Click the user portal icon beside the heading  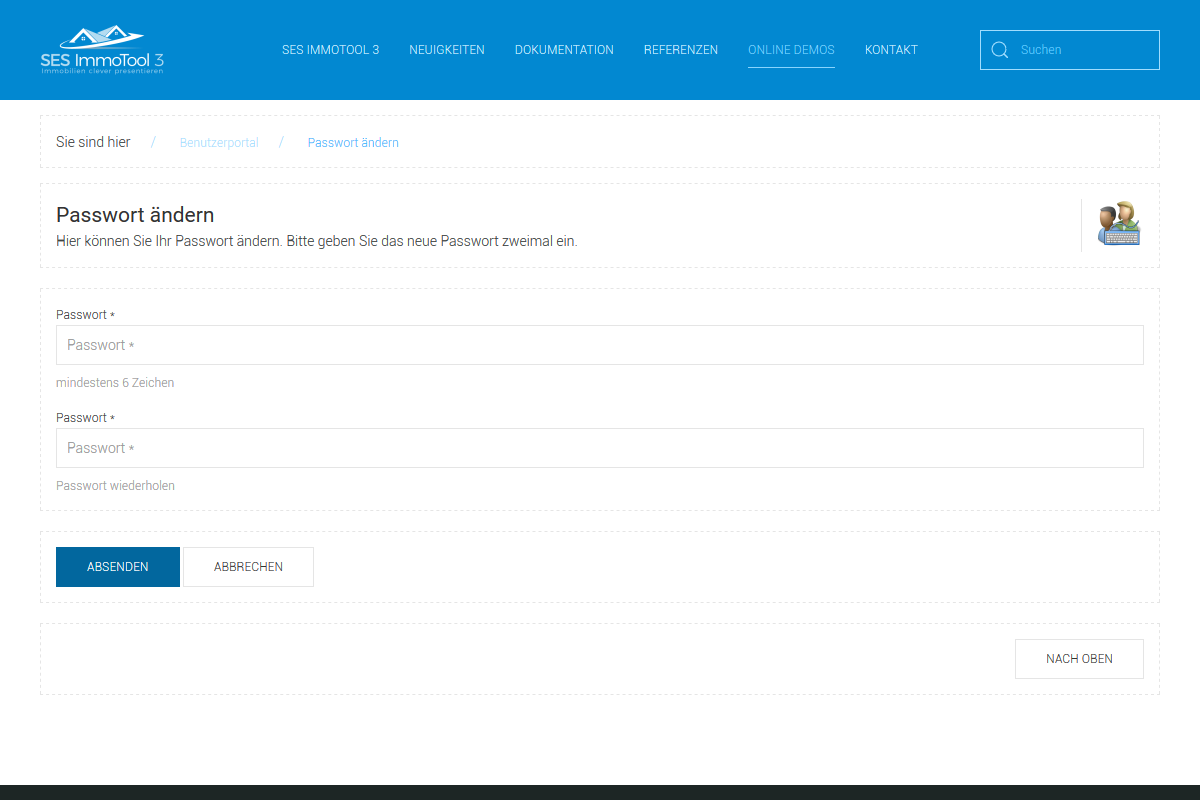pos(1119,224)
